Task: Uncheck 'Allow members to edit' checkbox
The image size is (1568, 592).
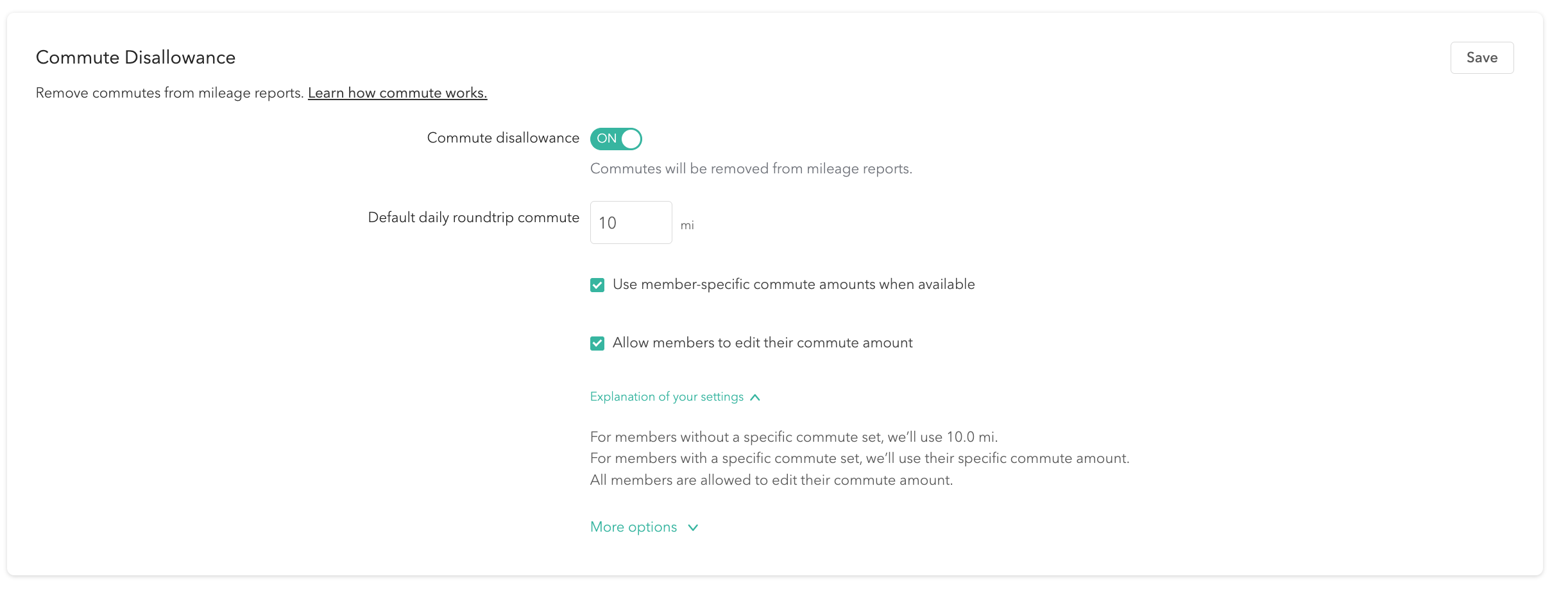Action: click(597, 344)
